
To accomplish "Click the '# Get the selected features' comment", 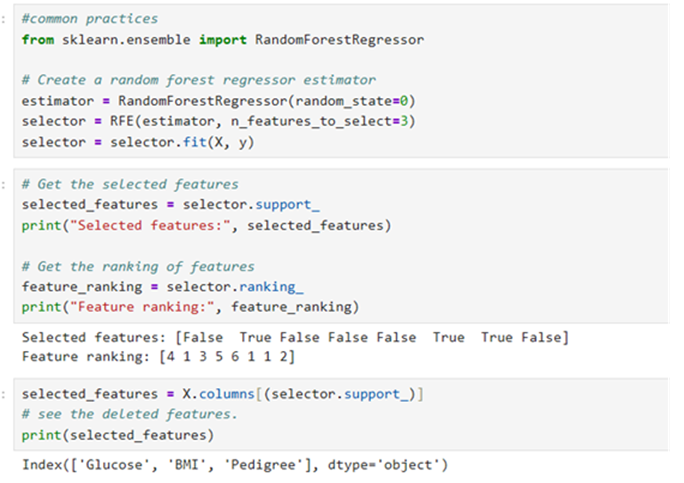I will click(x=130, y=184).
